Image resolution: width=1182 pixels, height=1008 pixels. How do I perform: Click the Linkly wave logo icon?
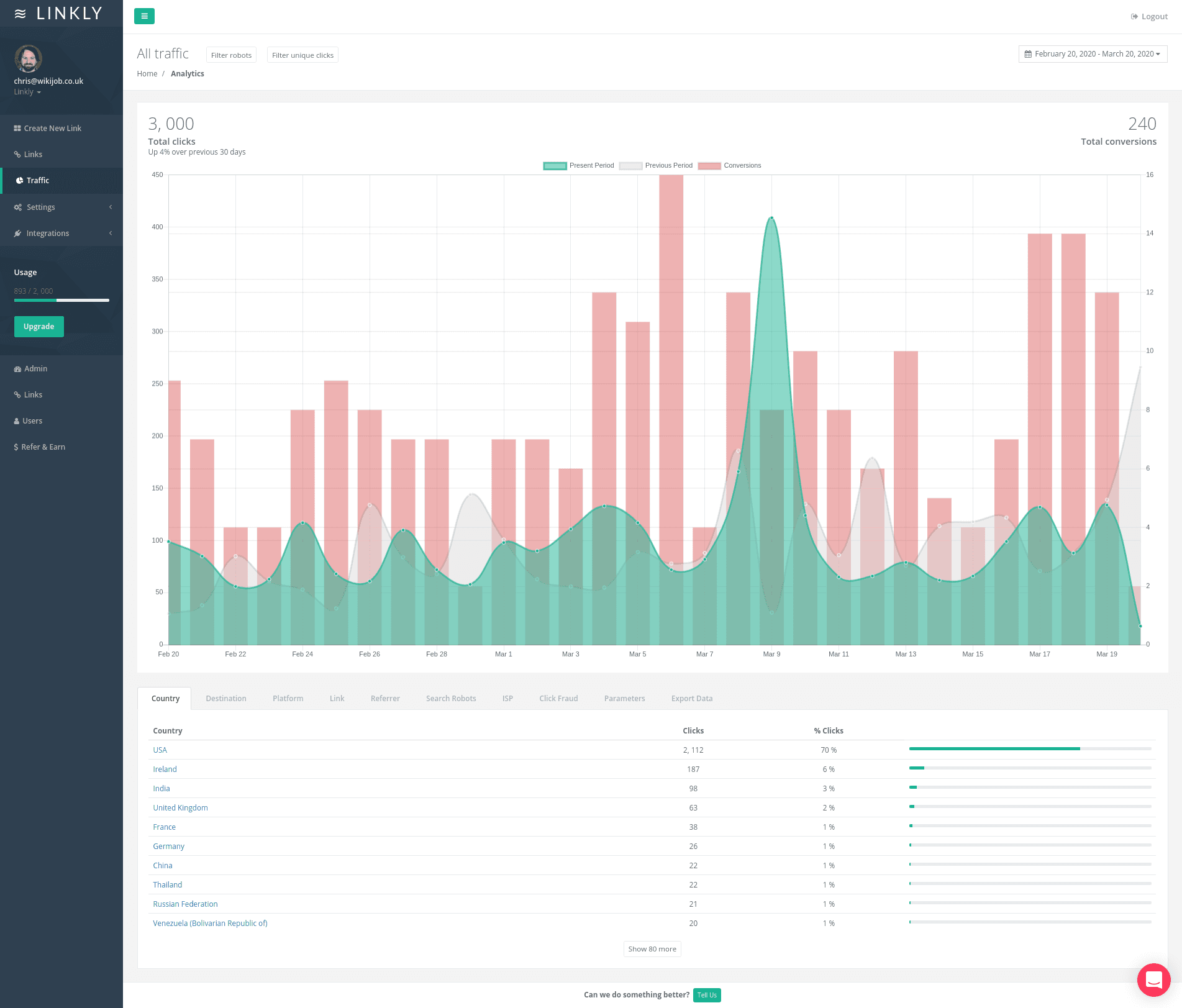[x=20, y=14]
